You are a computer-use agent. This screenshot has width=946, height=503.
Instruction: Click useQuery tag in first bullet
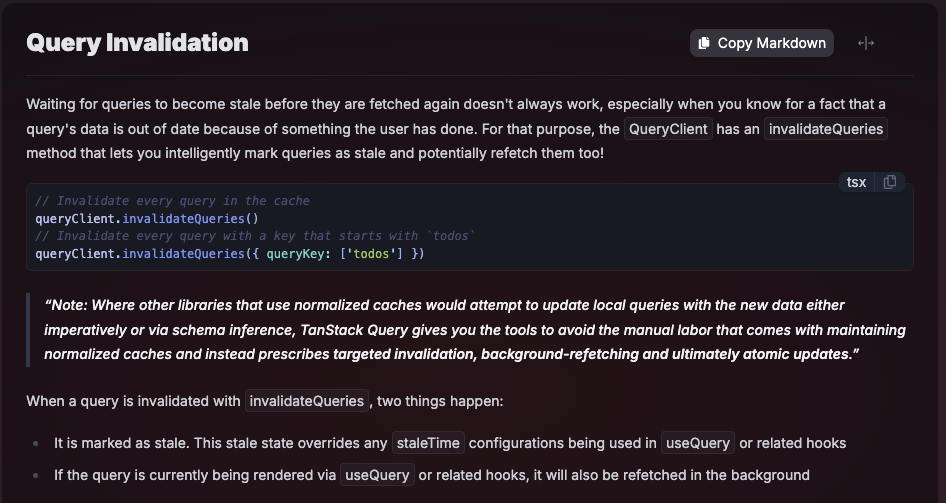click(698, 443)
